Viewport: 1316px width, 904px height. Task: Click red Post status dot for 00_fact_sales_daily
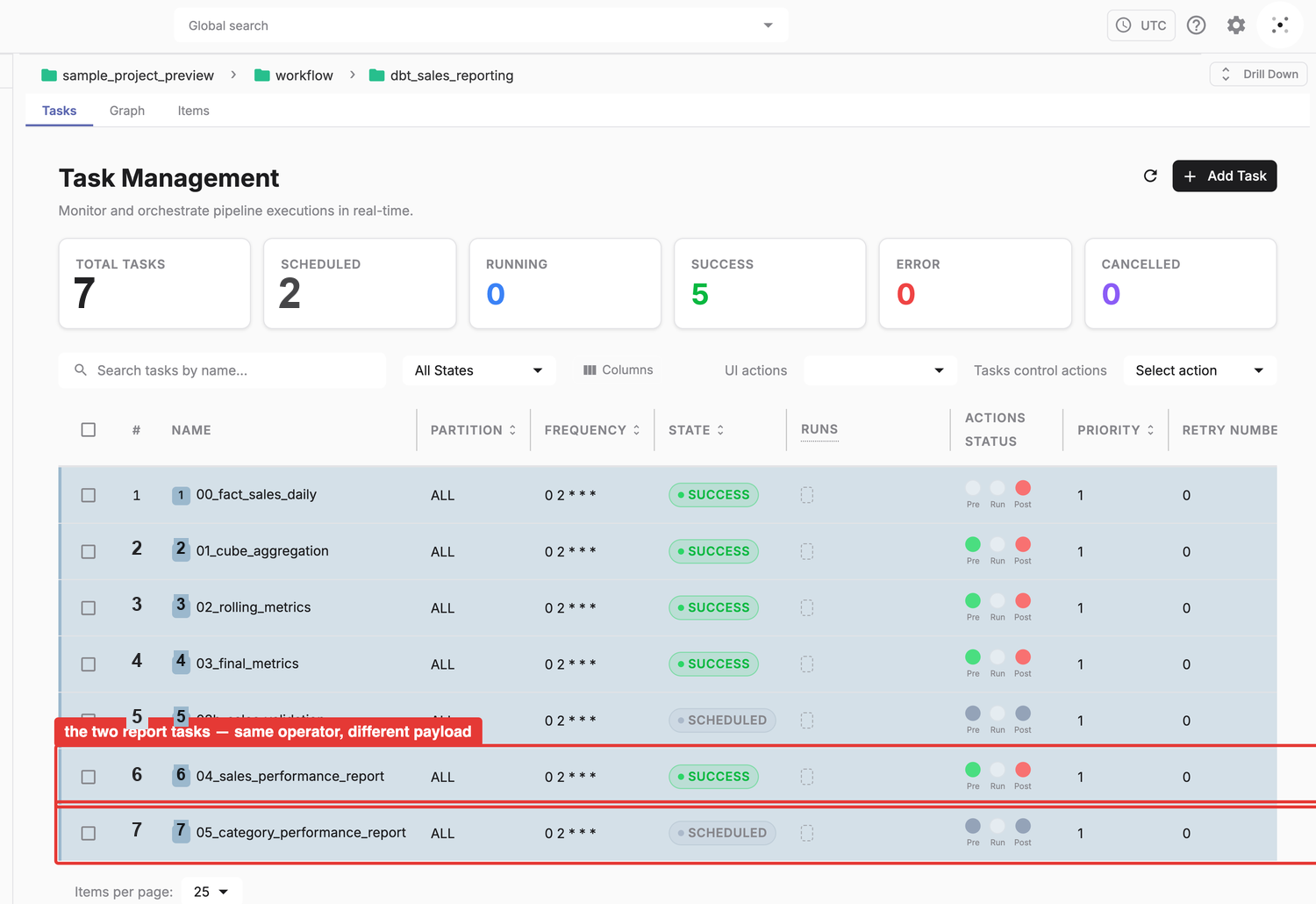[1023, 488]
